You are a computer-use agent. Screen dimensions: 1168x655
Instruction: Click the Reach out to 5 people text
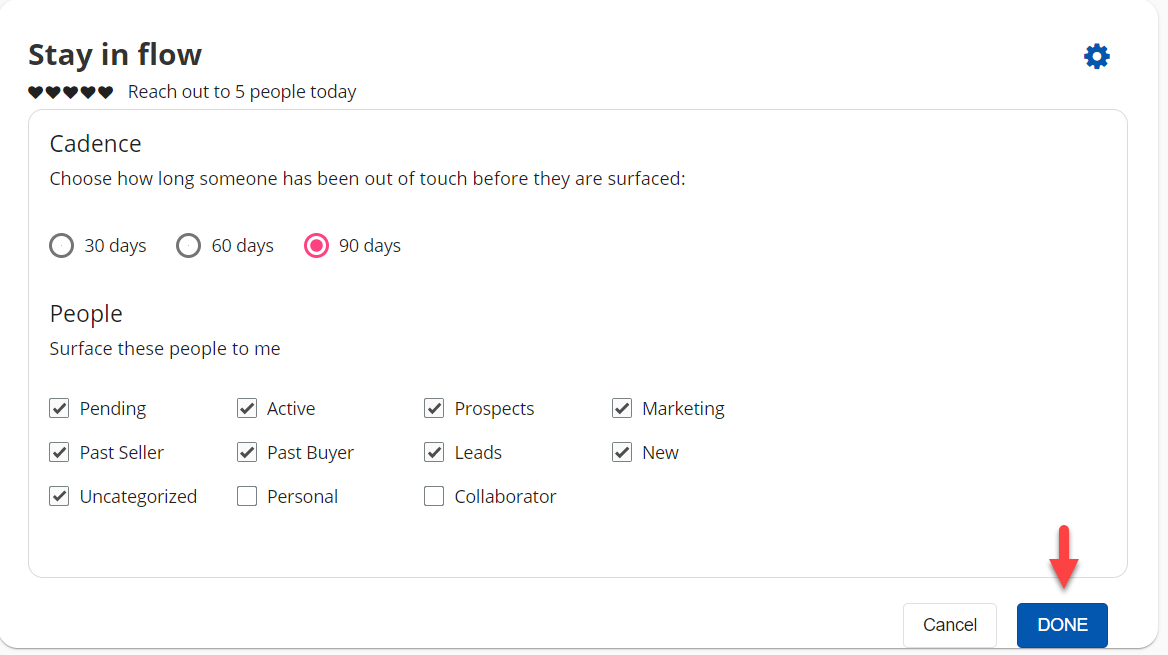(x=242, y=93)
